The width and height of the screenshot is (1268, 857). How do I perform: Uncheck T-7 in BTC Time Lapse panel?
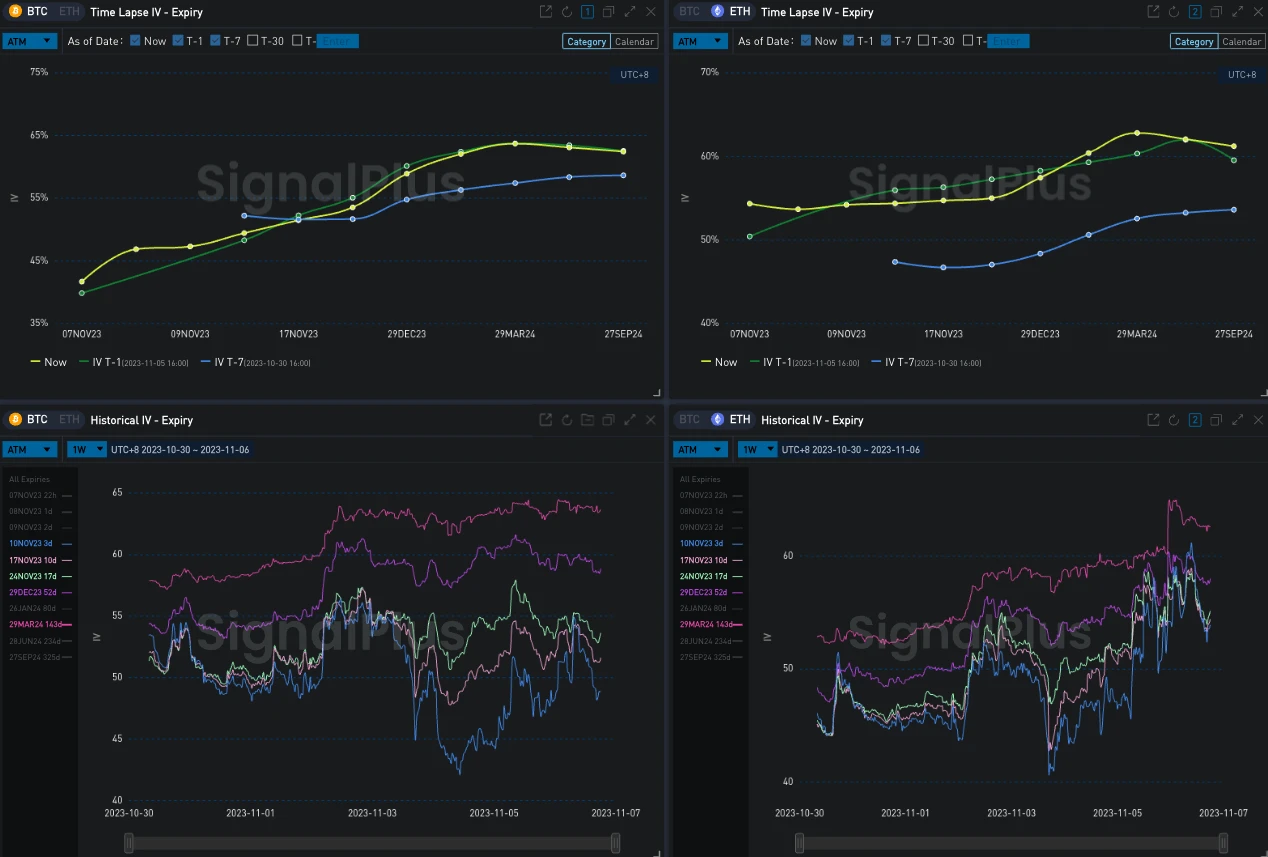pyautogui.click(x=216, y=41)
